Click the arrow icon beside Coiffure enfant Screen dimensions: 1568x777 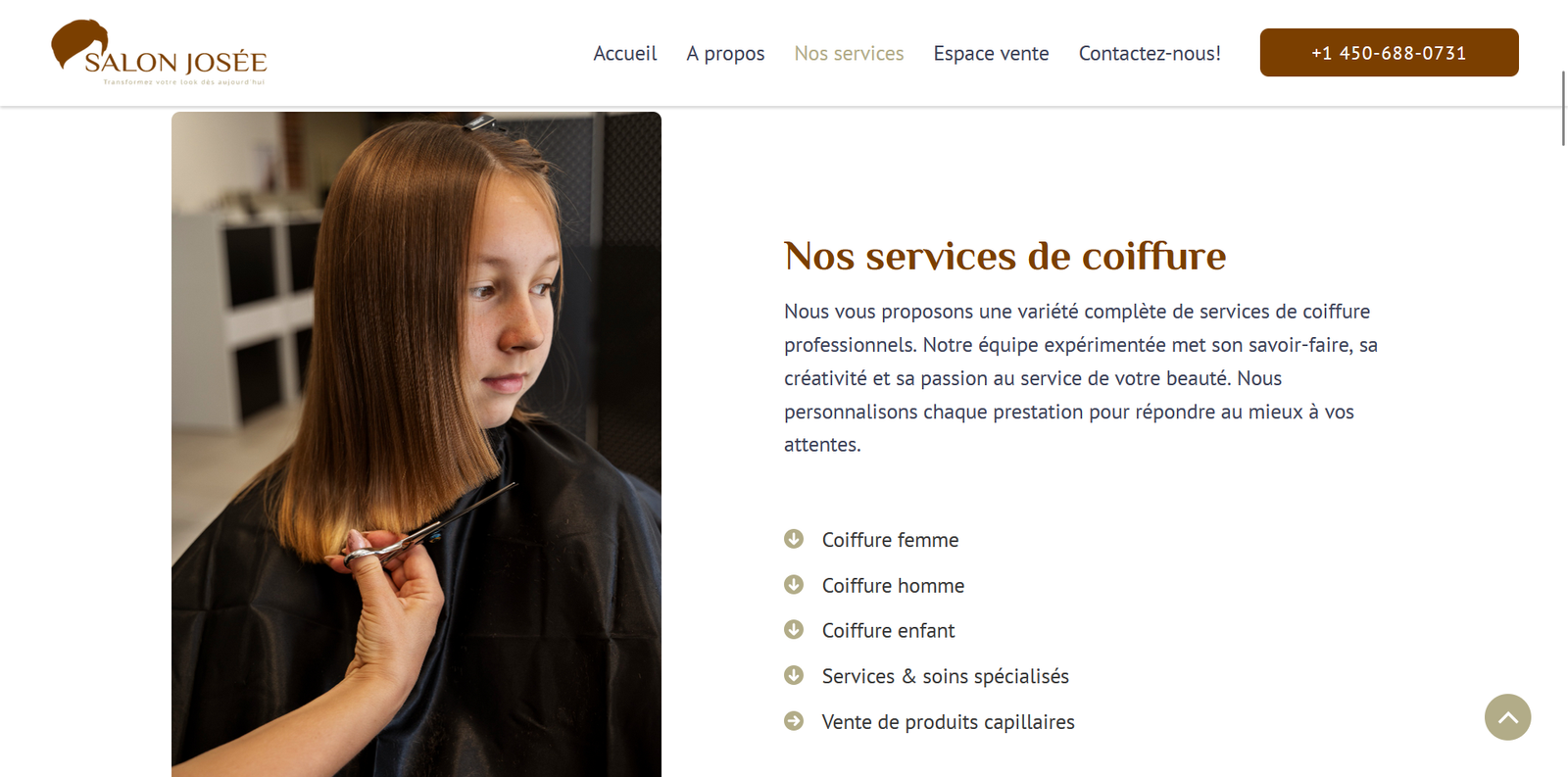click(x=794, y=630)
